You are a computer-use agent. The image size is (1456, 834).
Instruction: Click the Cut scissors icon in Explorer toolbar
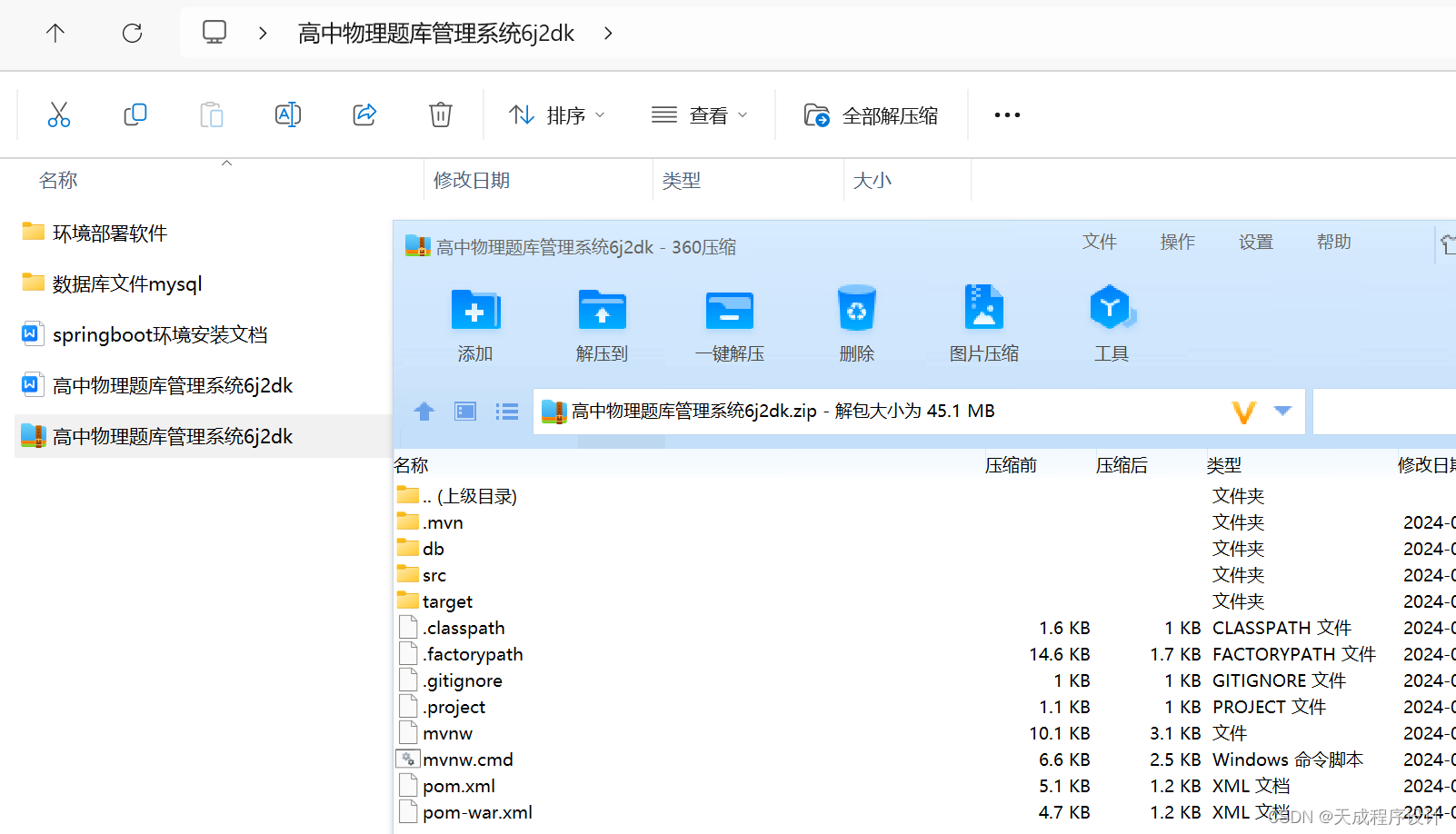pos(58,114)
